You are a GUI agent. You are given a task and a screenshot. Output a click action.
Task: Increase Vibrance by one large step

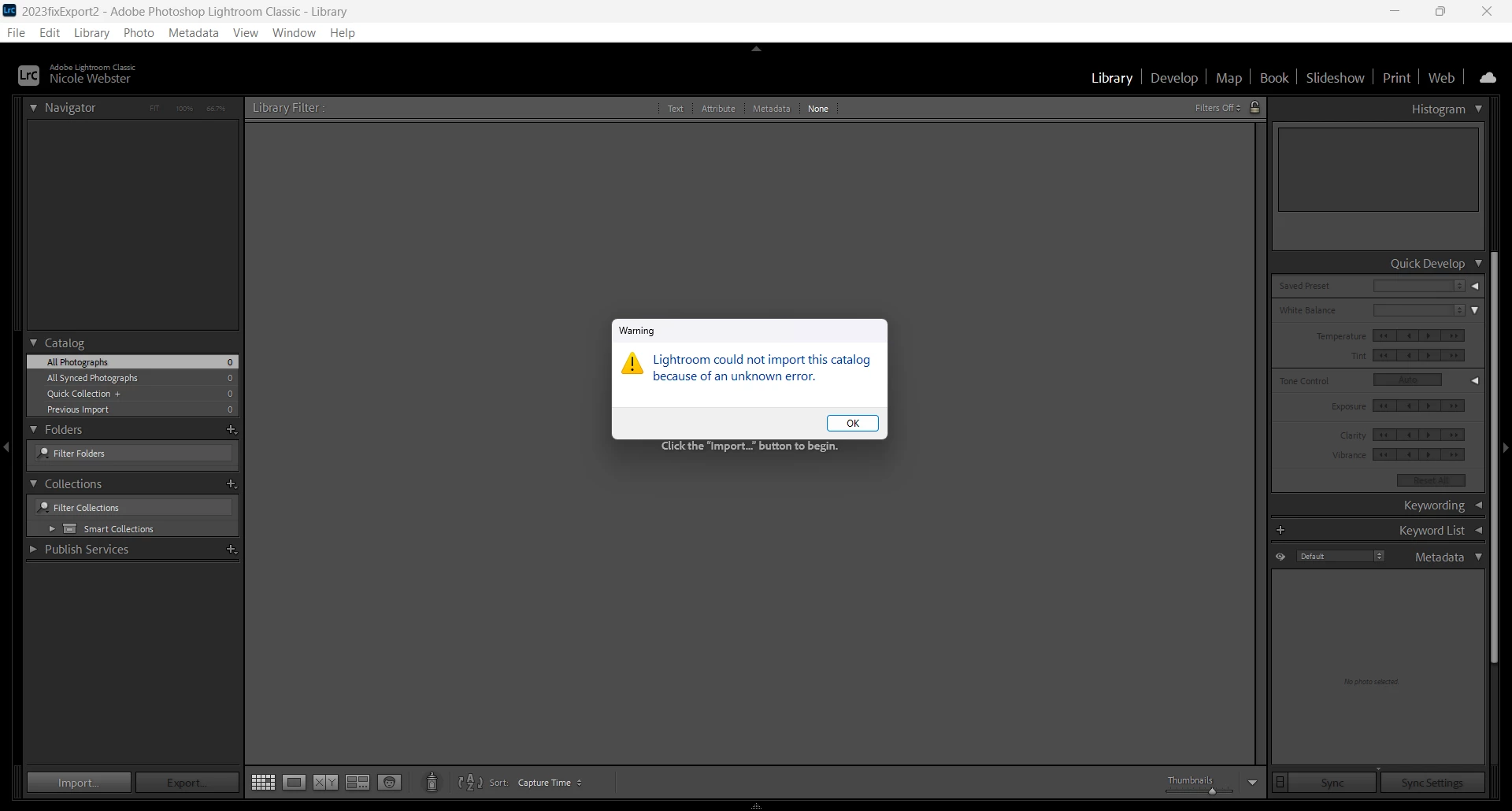tap(1454, 455)
